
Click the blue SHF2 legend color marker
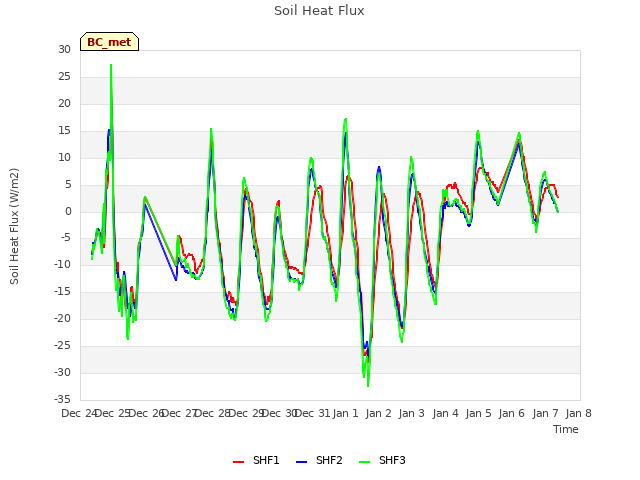coord(301,462)
